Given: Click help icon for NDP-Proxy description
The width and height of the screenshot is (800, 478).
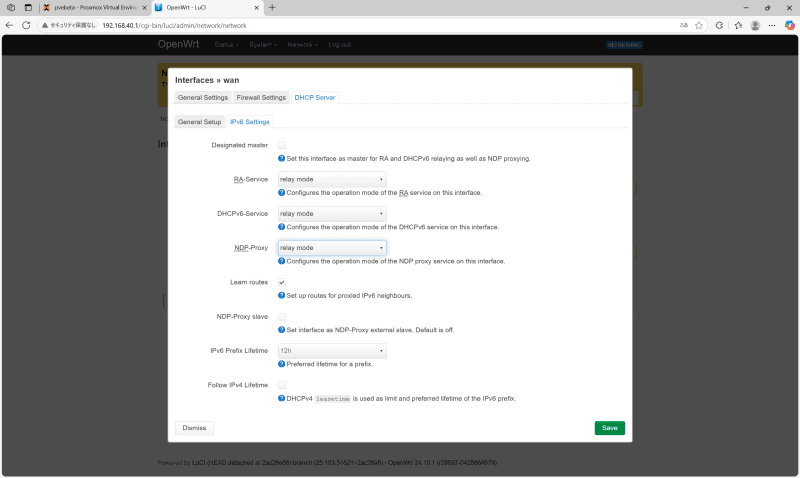Looking at the screenshot, I should (x=281, y=261).
